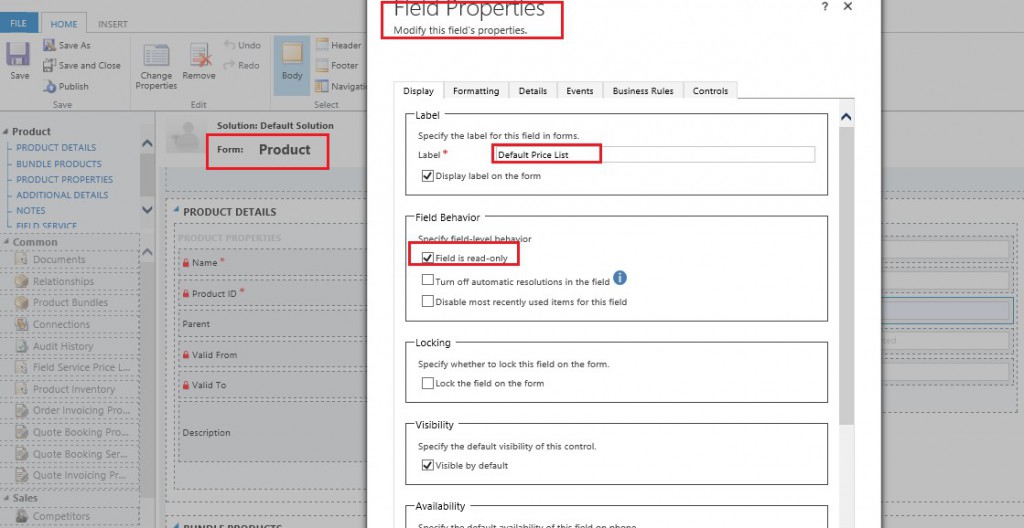Click info icon beside automatic resolutions

pos(620,278)
